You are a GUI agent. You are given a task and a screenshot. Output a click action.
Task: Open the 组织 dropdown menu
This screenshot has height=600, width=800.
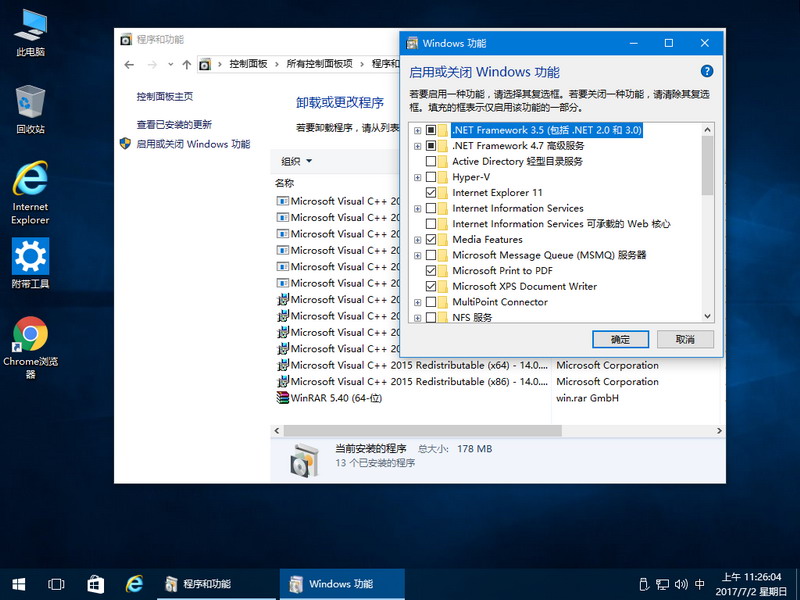point(296,161)
